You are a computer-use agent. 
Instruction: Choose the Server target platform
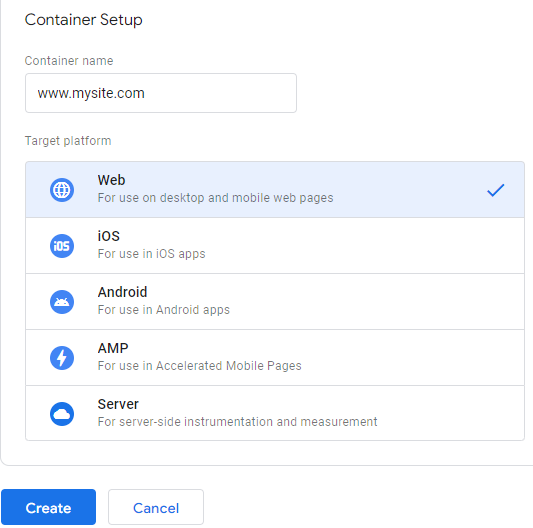point(275,413)
